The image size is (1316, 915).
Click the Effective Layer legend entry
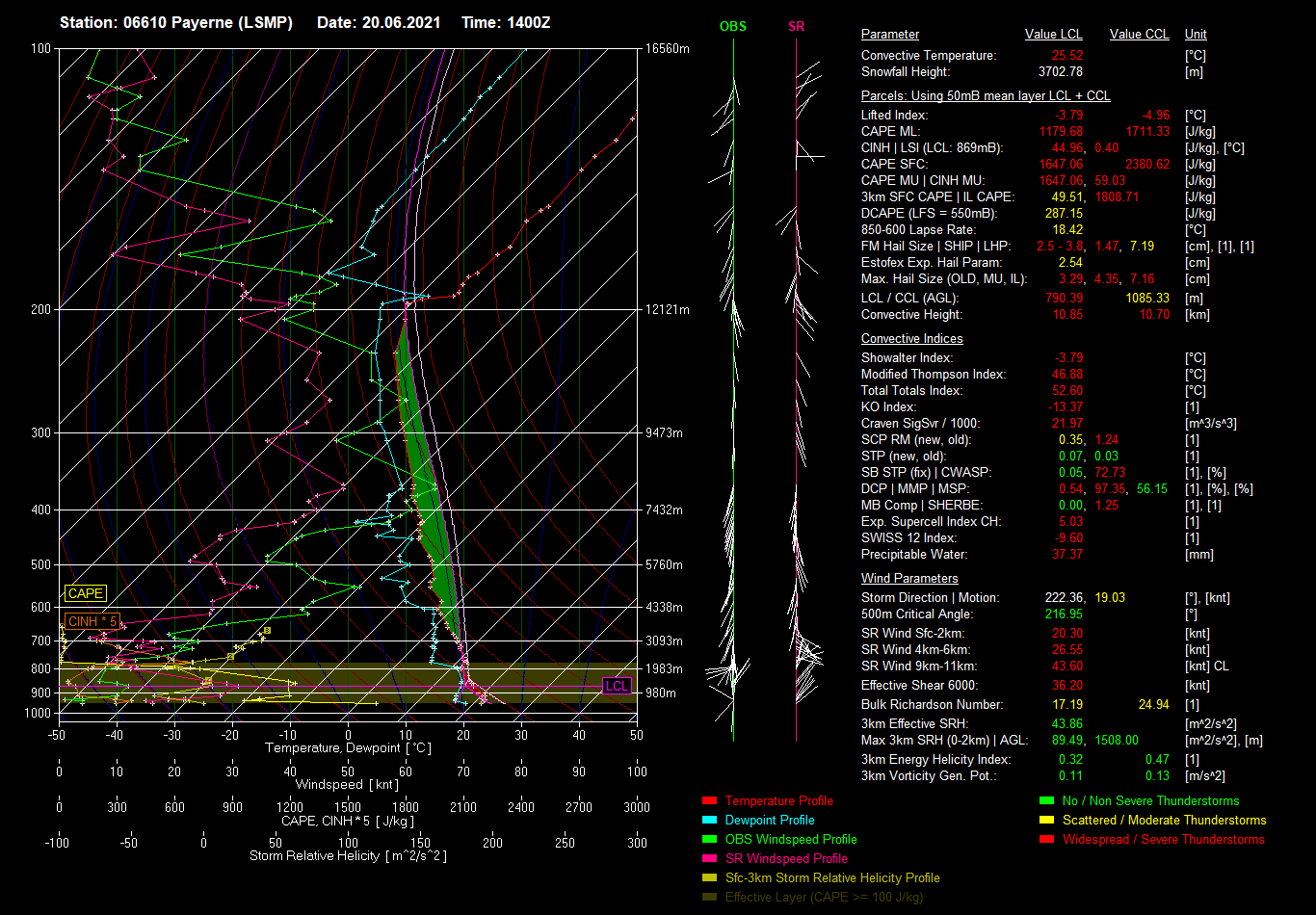point(824,898)
